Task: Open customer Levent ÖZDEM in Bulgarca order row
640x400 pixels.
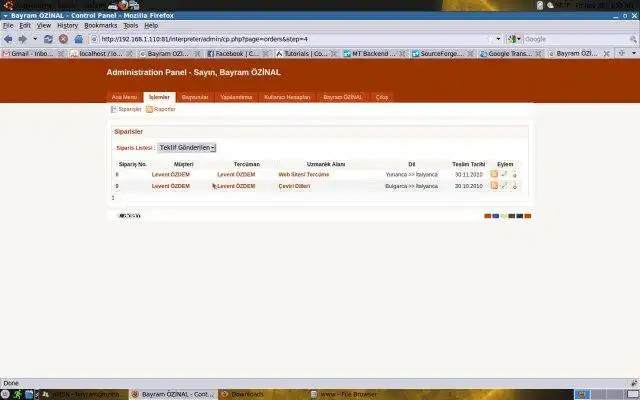Action: coord(171,186)
